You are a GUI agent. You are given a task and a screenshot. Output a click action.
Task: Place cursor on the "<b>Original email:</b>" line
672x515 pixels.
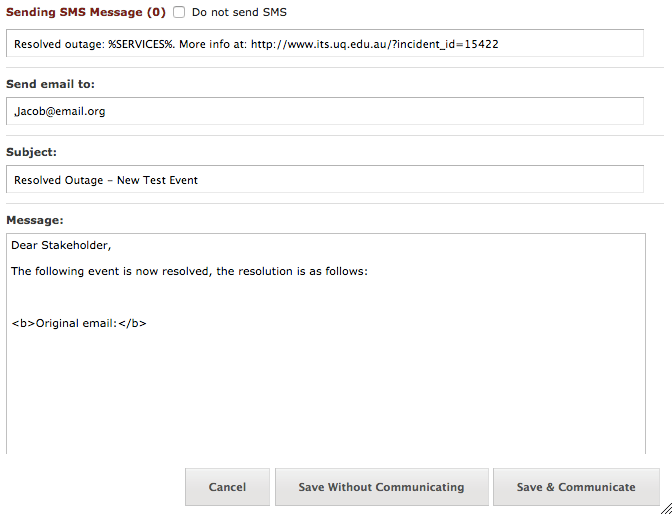[79, 323]
